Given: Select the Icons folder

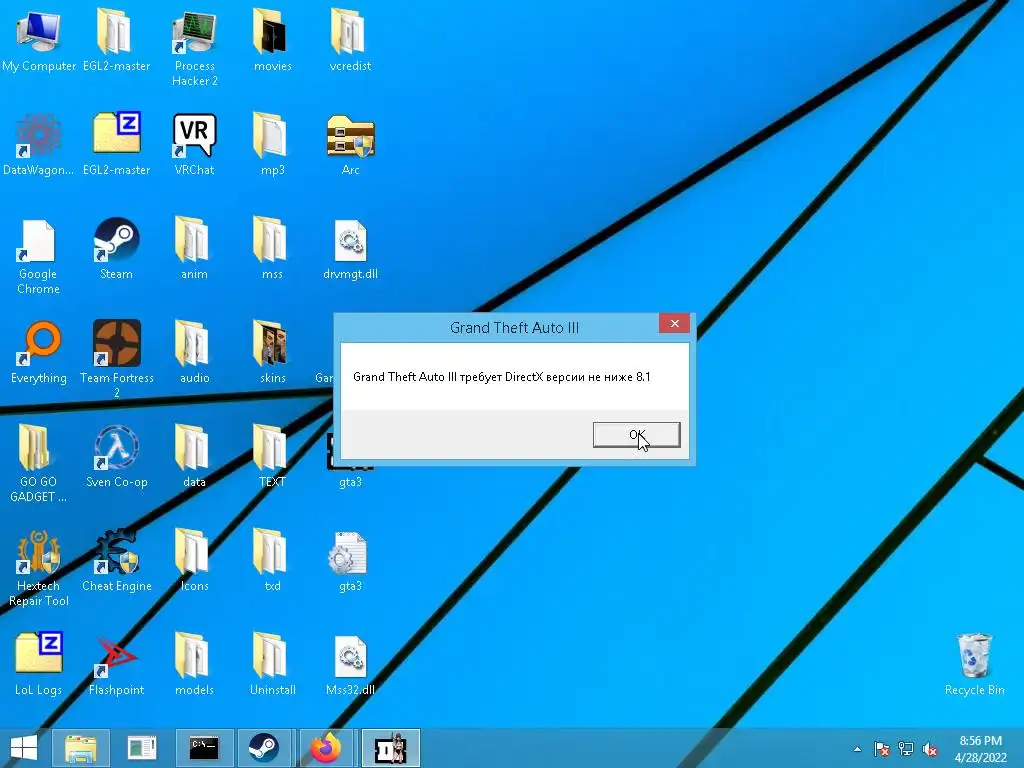Looking at the screenshot, I should pyautogui.click(x=195, y=559).
